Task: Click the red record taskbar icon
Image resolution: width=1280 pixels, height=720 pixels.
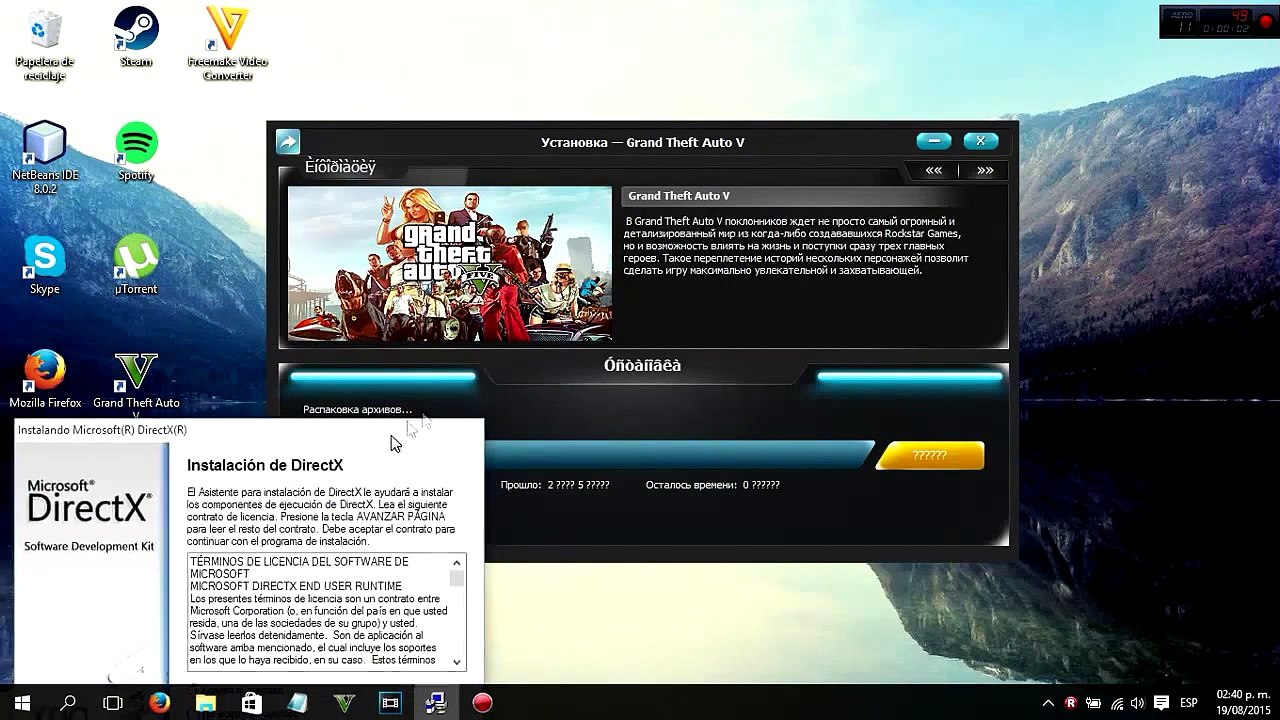Action: point(482,703)
